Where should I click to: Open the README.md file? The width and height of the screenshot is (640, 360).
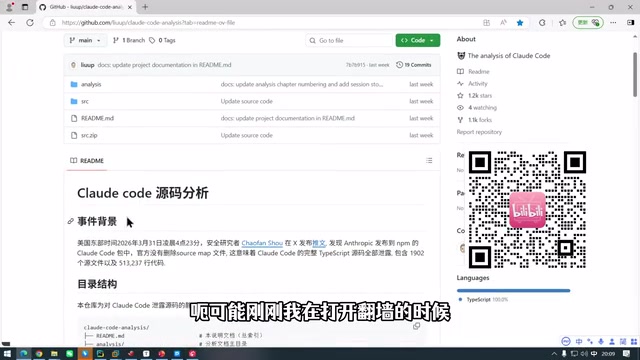point(98,118)
